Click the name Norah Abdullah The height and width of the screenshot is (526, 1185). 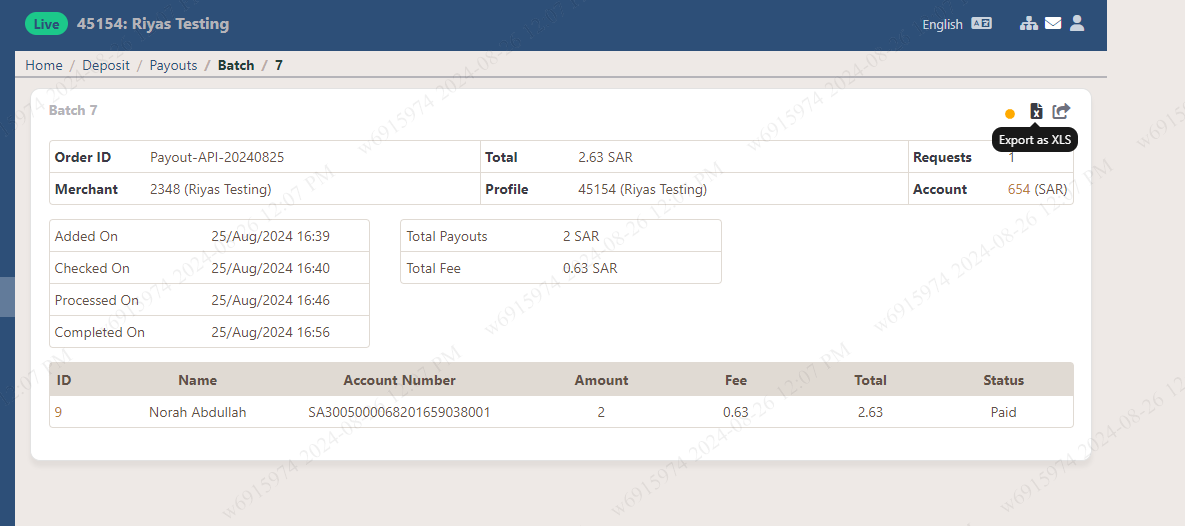coord(197,412)
